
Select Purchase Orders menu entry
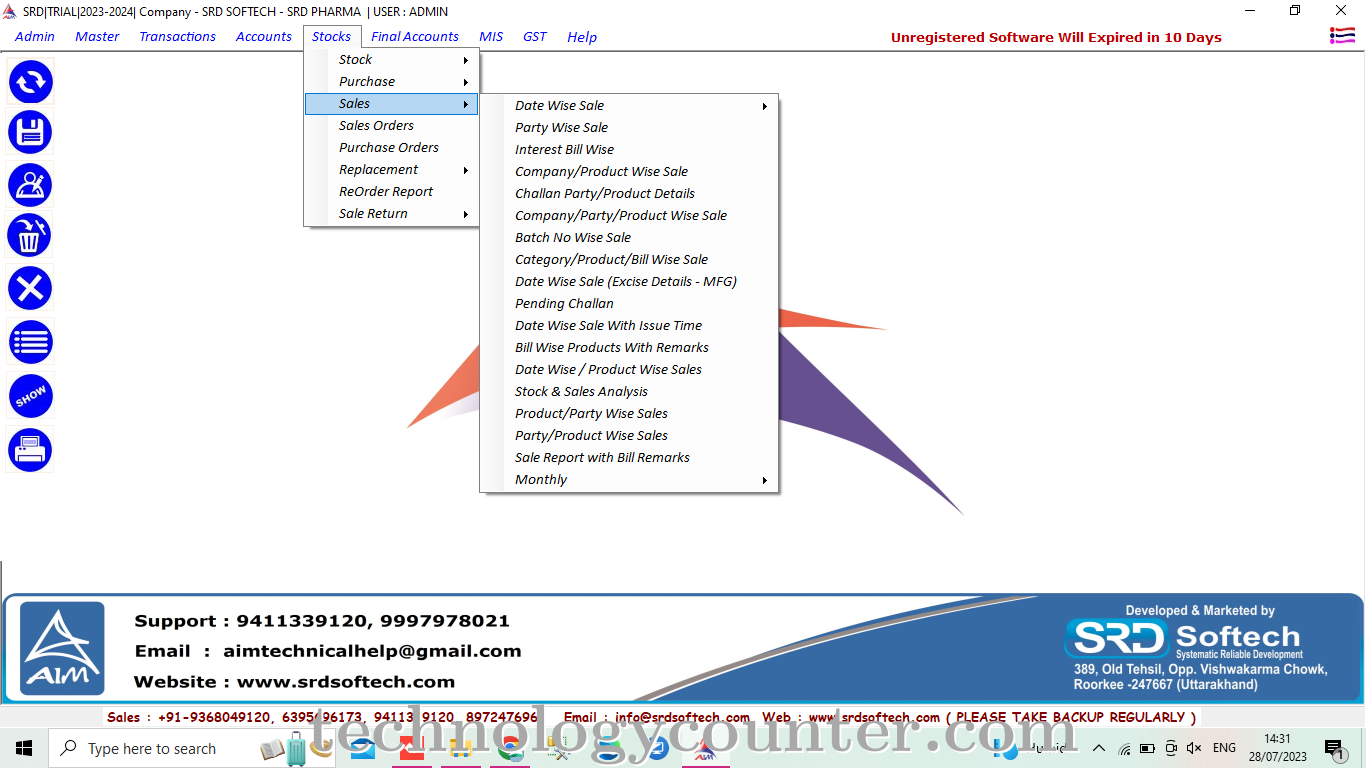click(x=392, y=148)
